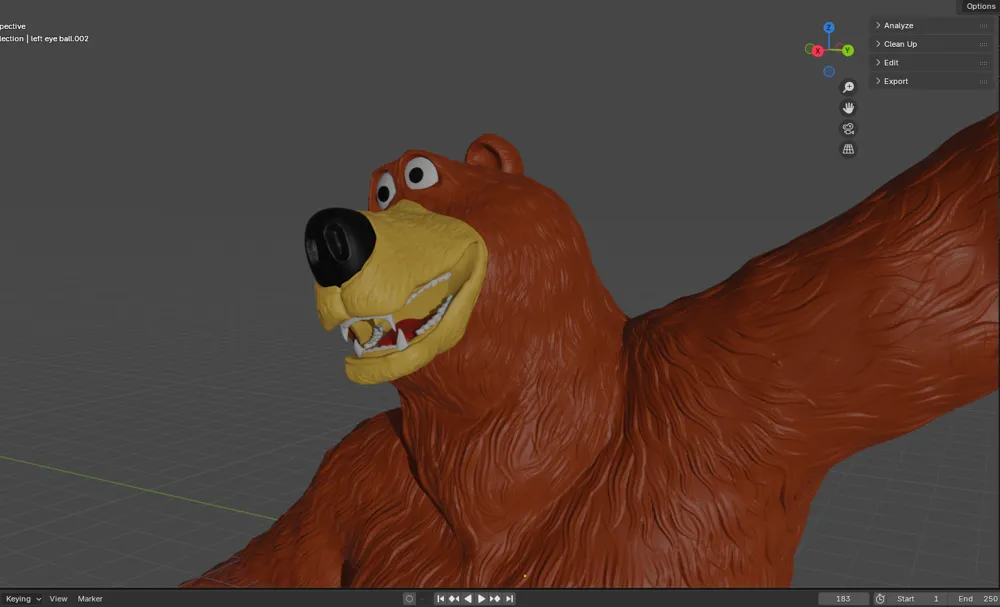
Task: Switch perspective/orthographic with grid icon
Action: (x=848, y=149)
